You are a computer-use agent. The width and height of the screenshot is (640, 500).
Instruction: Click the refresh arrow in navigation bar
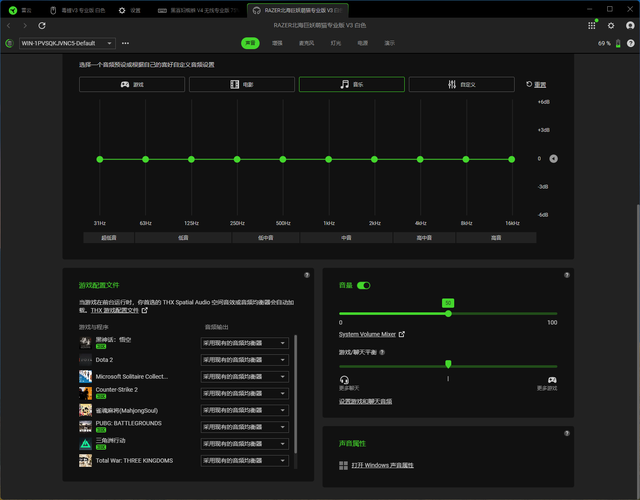pos(41,25)
